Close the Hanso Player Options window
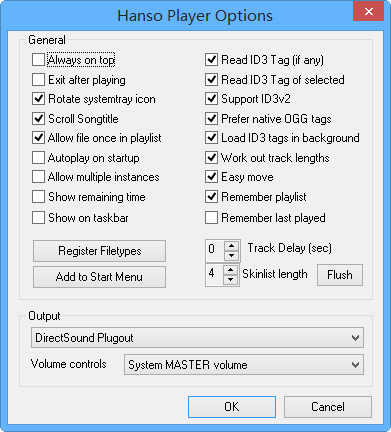Viewport: 391px width, 432px height. click(x=369, y=12)
